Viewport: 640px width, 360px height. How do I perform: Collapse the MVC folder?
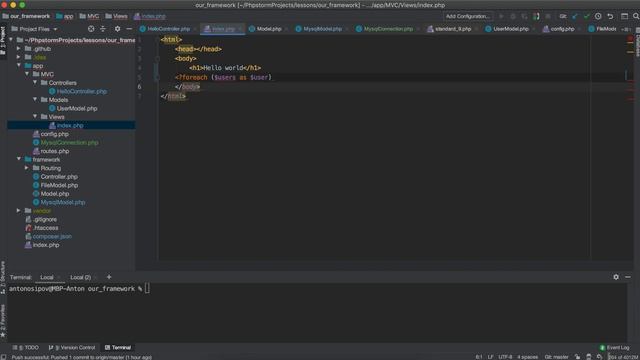[27, 74]
